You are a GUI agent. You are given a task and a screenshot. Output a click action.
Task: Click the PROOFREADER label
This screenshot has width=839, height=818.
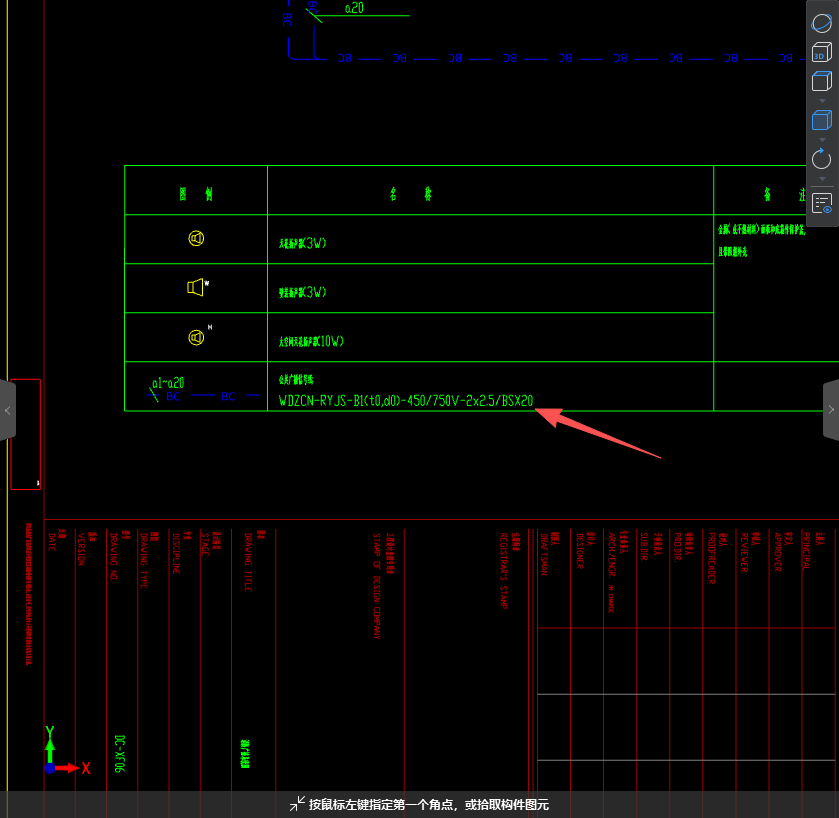pos(711,558)
